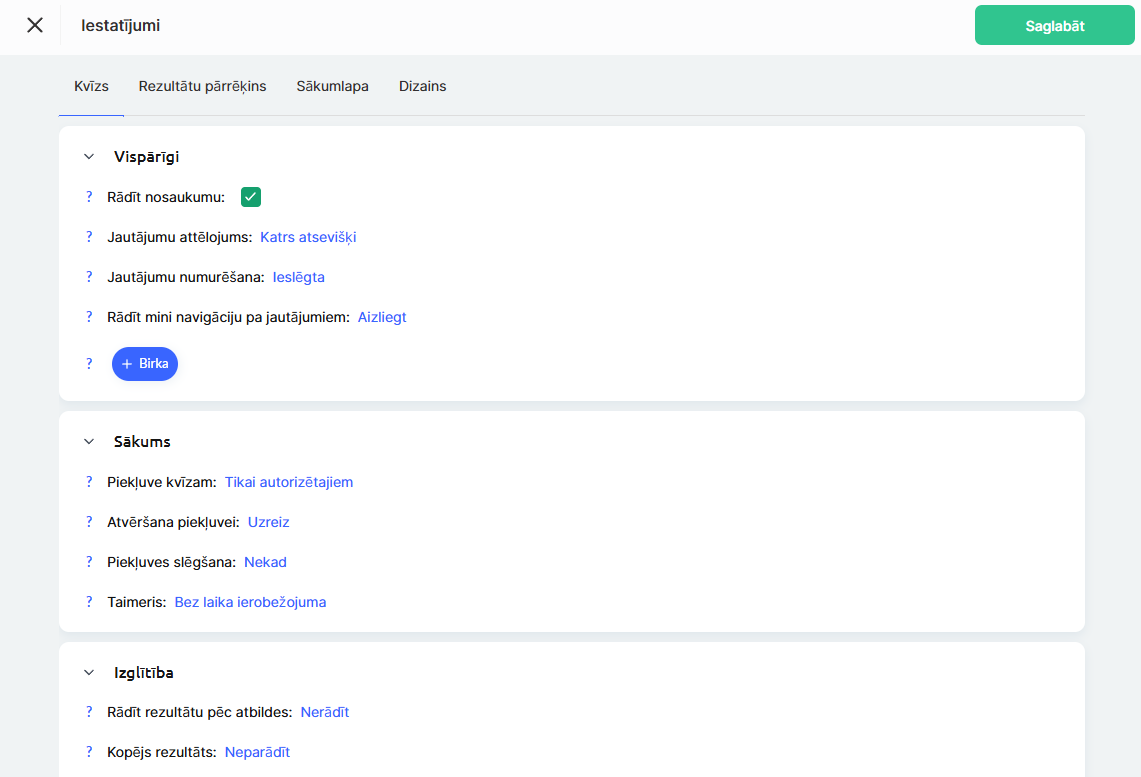The height and width of the screenshot is (777, 1141).
Task: Open the Dizains tab
Action: click(x=422, y=86)
